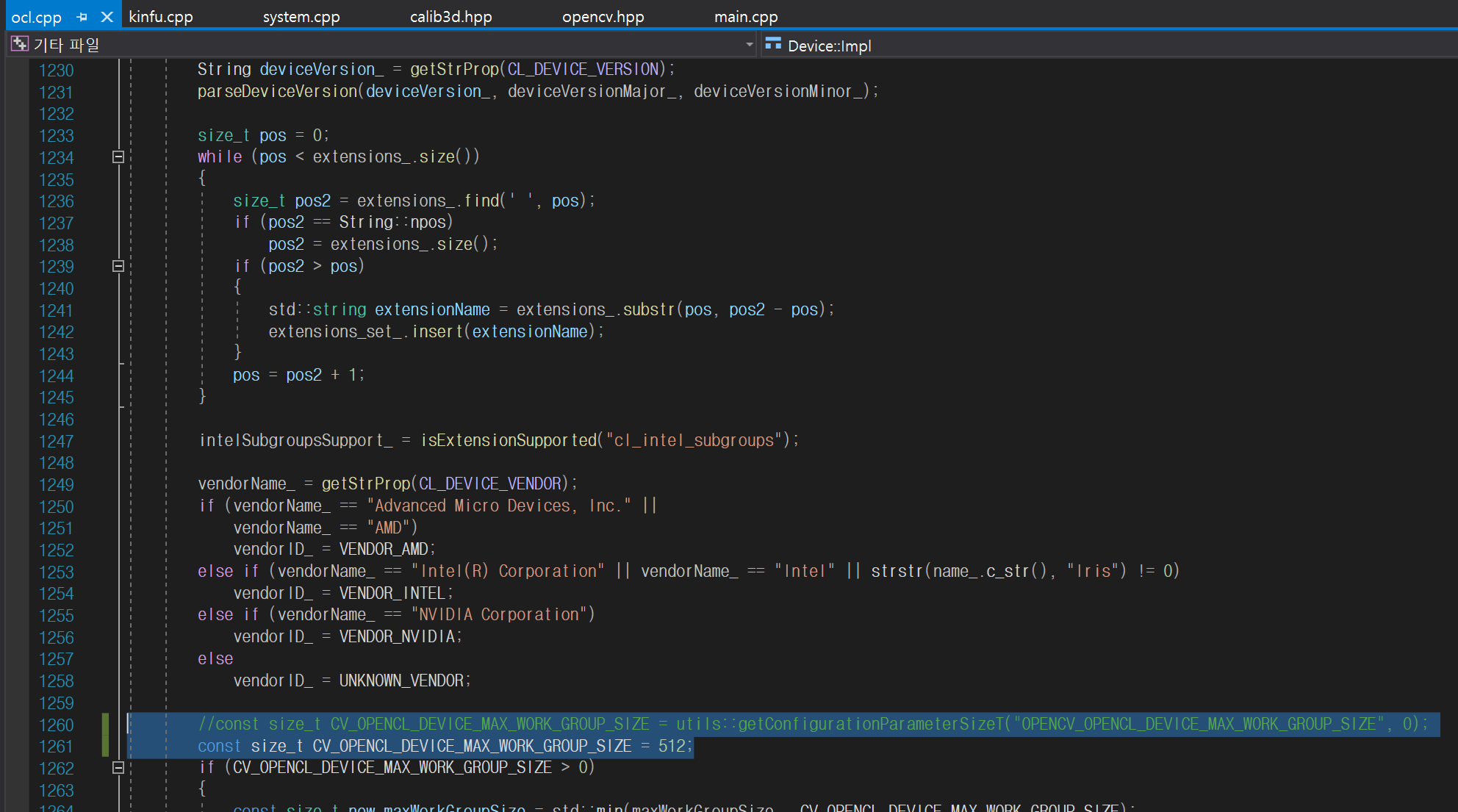The height and width of the screenshot is (812, 1458).
Task: Click "Intel(R) Corporation" string literal
Action: click(508, 571)
